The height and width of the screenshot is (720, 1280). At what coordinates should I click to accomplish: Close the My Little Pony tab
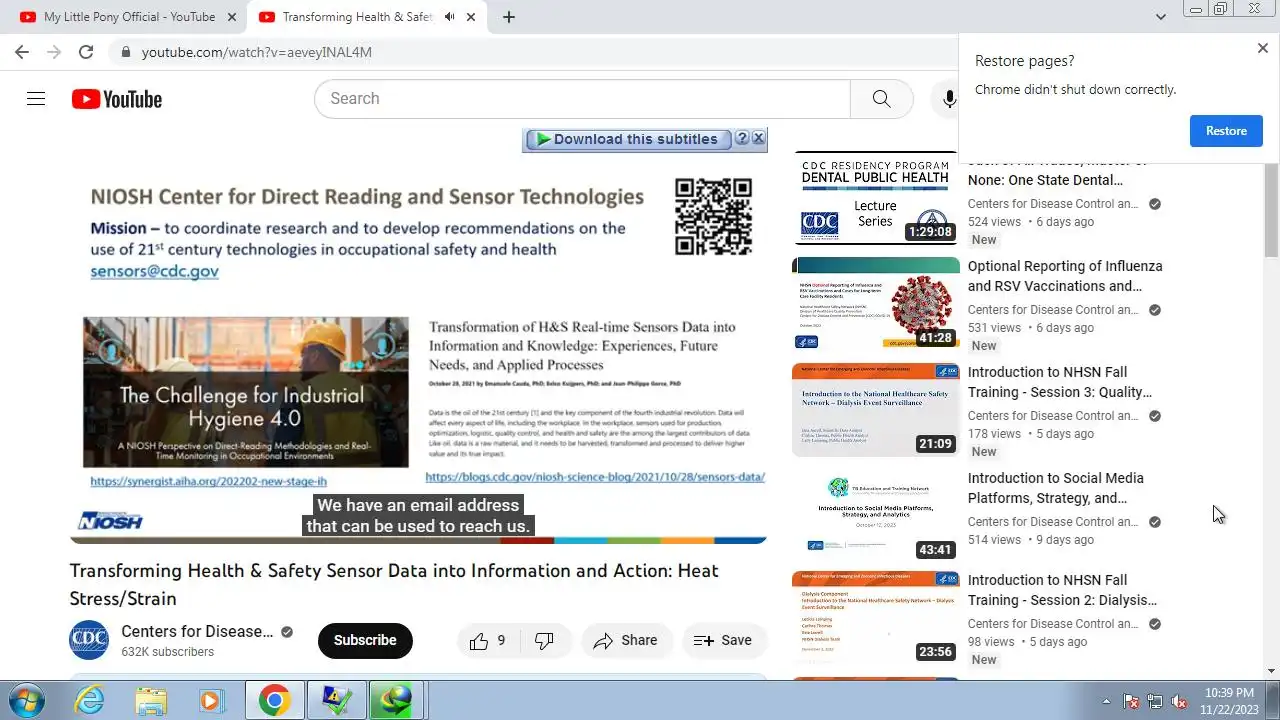(232, 17)
